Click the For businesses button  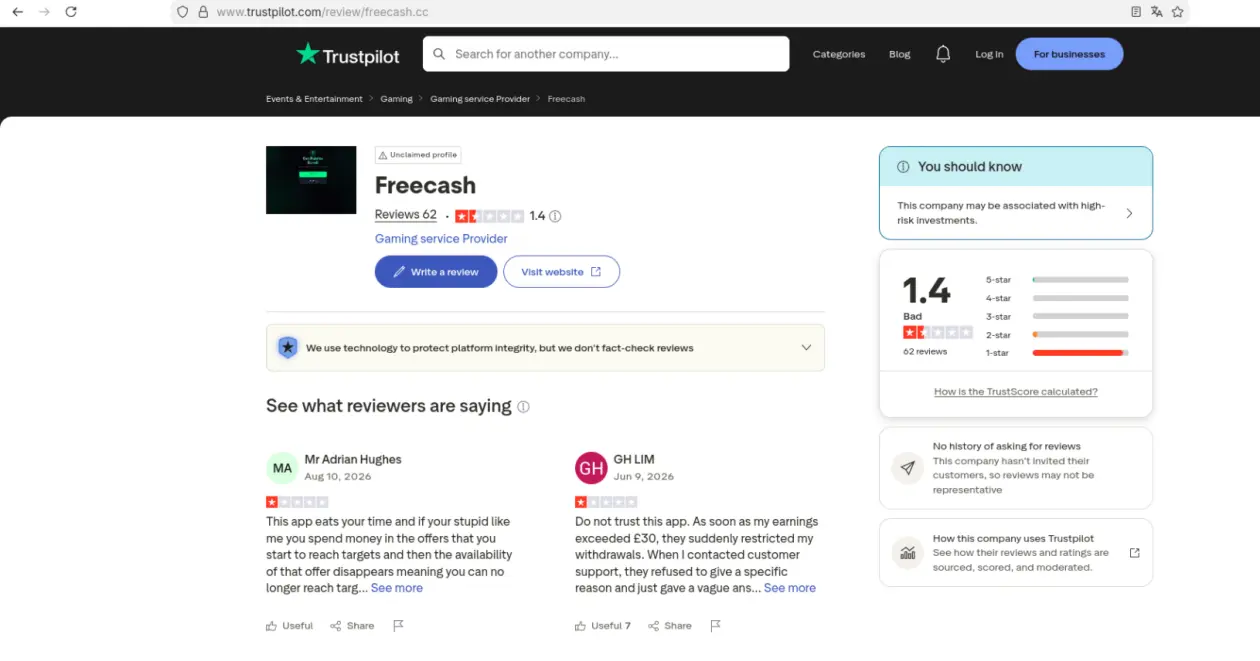[x=1069, y=54]
